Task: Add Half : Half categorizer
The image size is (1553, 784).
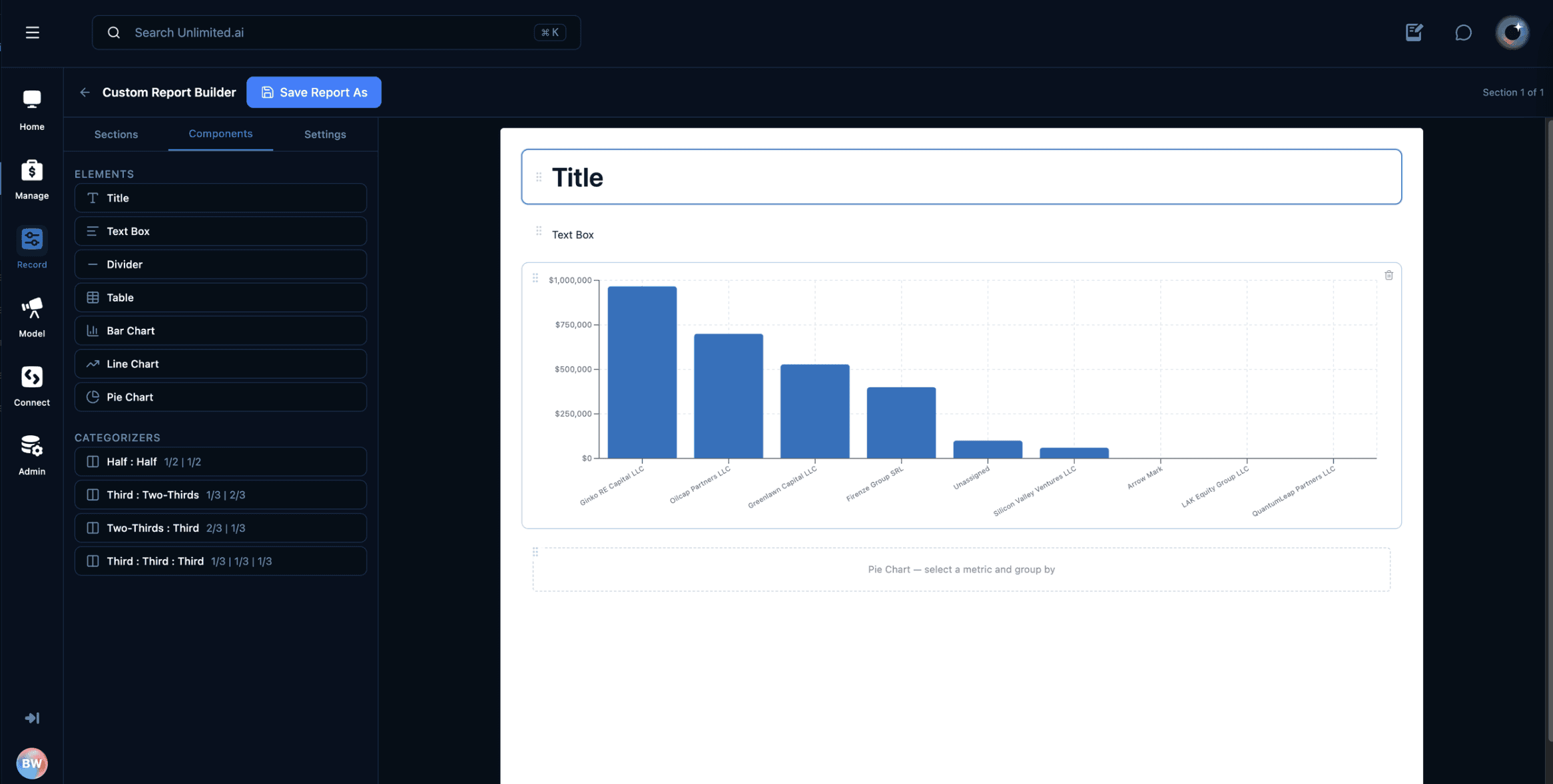Action: pos(220,462)
